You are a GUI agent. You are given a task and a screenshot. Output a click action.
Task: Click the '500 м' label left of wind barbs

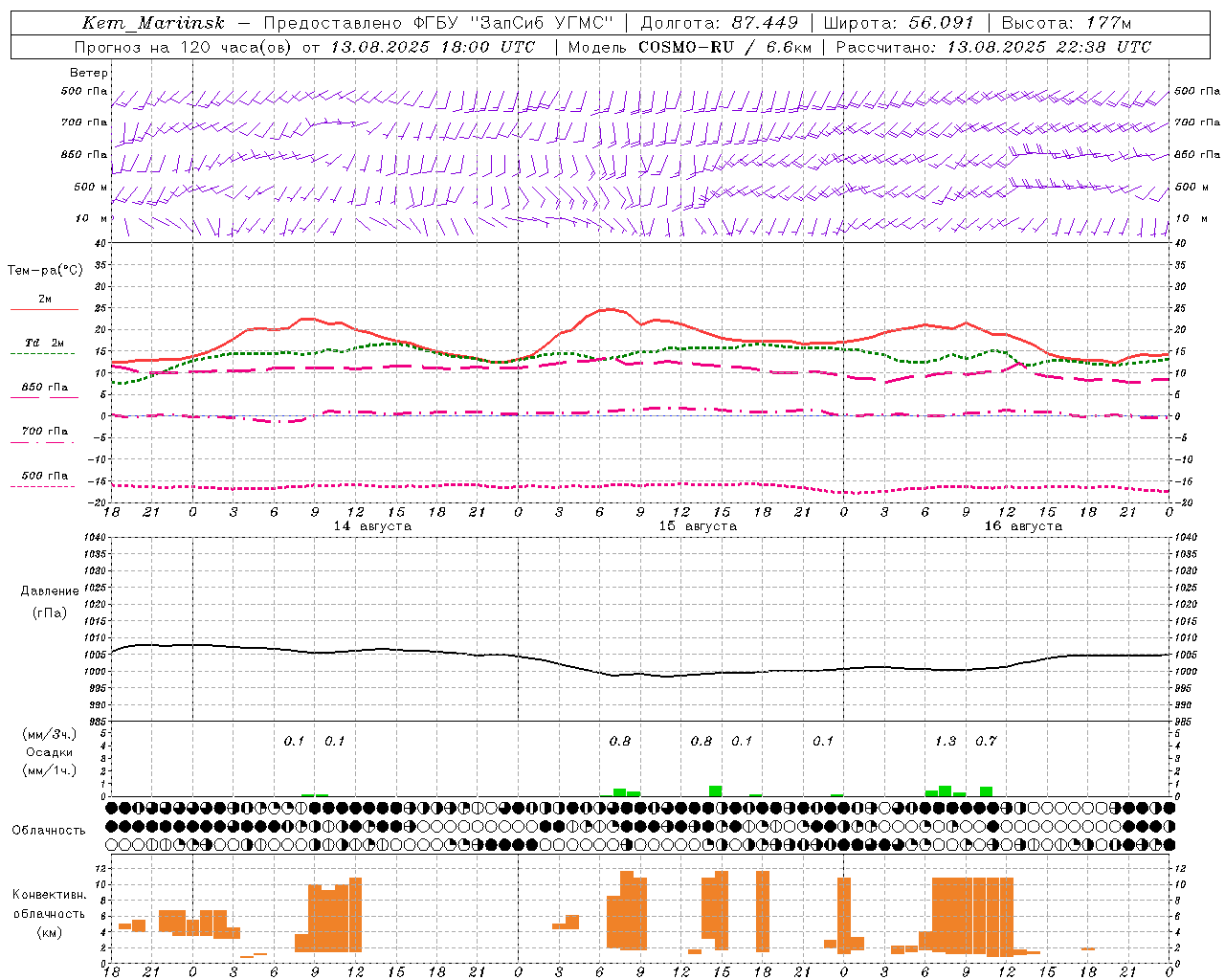click(91, 188)
